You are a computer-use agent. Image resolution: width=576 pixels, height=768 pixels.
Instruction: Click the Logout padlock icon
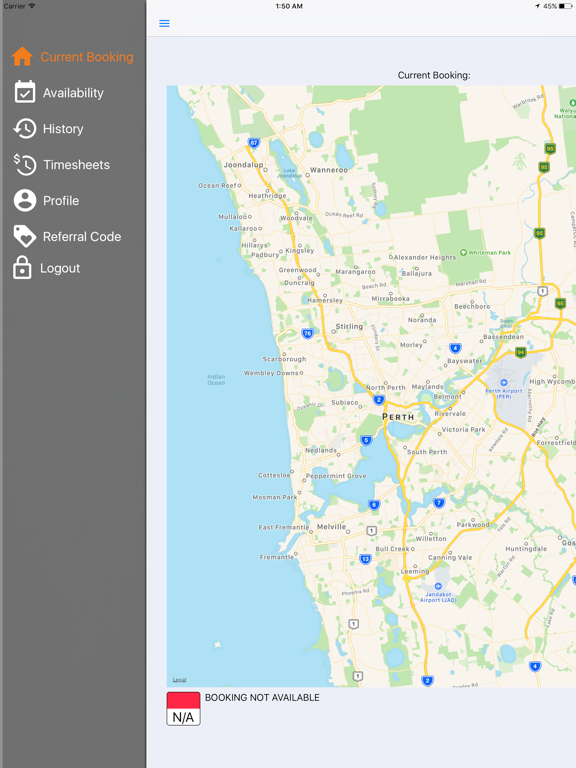pos(22,267)
